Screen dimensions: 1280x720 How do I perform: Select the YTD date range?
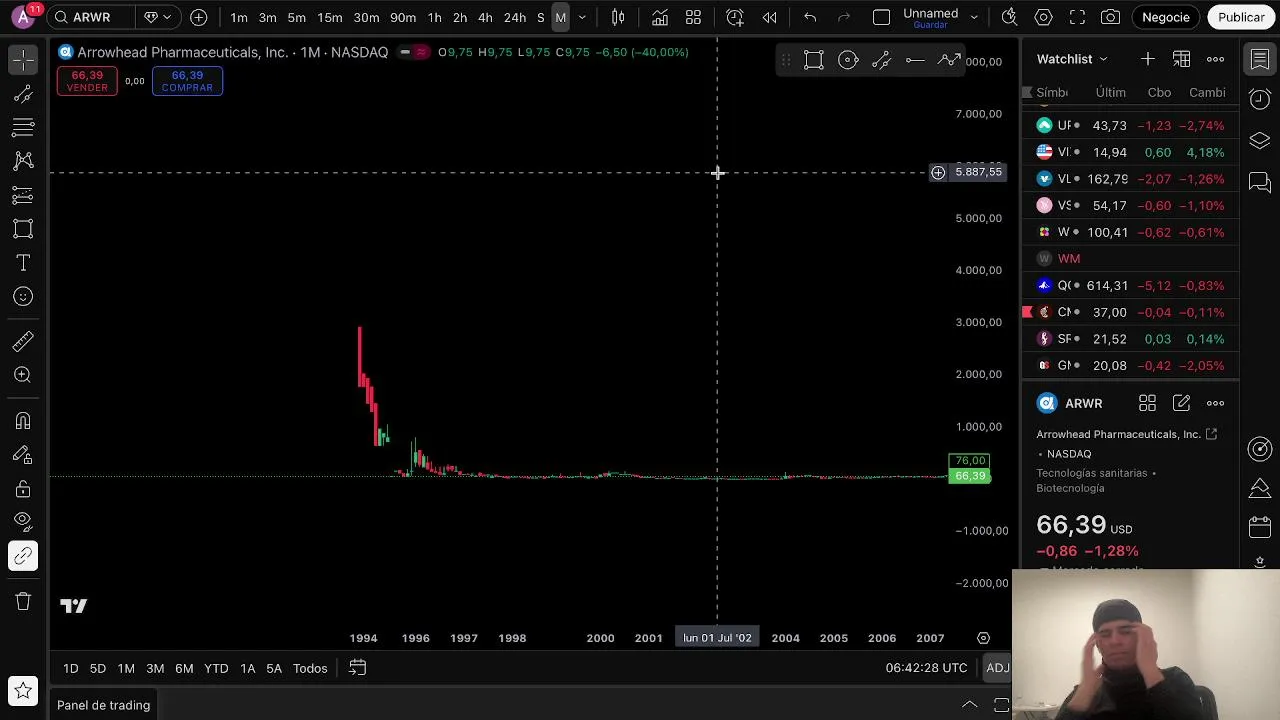tap(216, 668)
